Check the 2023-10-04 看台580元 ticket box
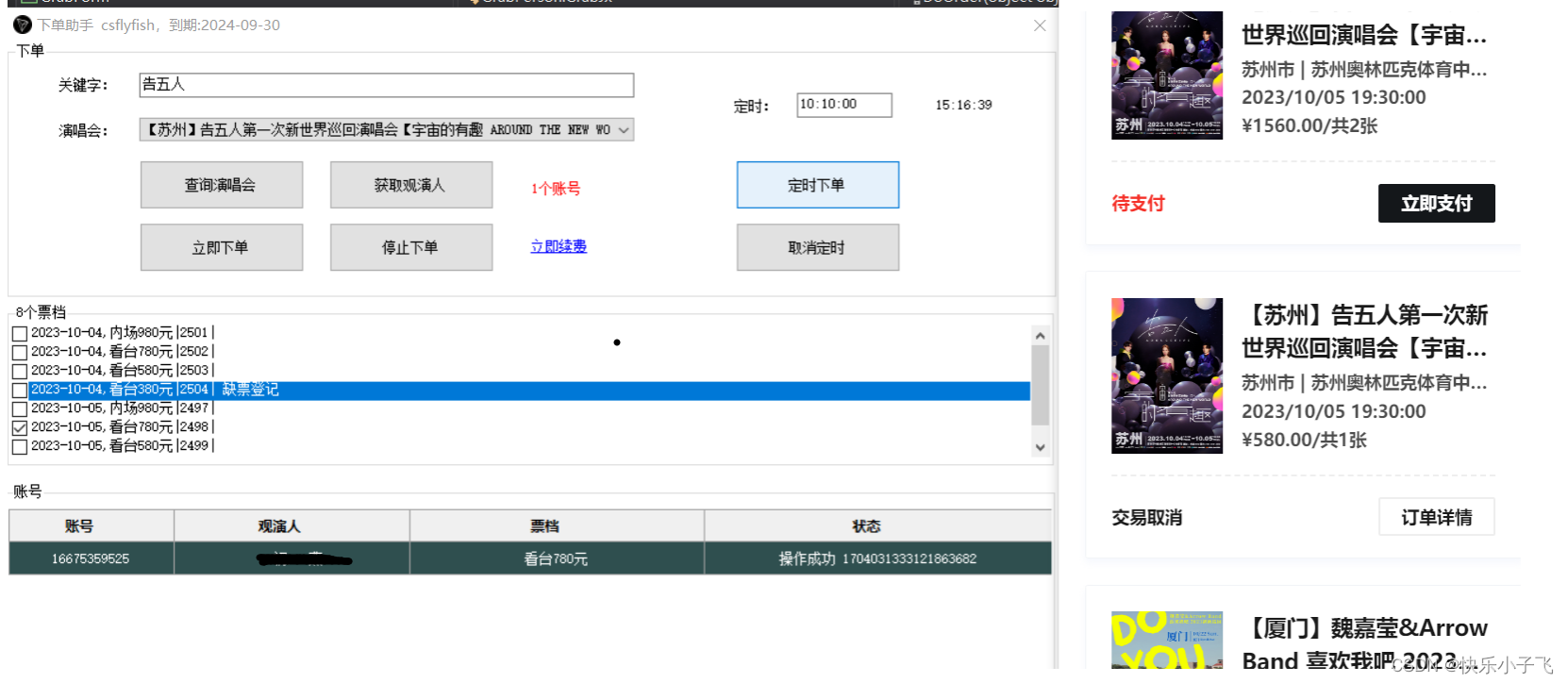The image size is (1568, 683). click(19, 371)
